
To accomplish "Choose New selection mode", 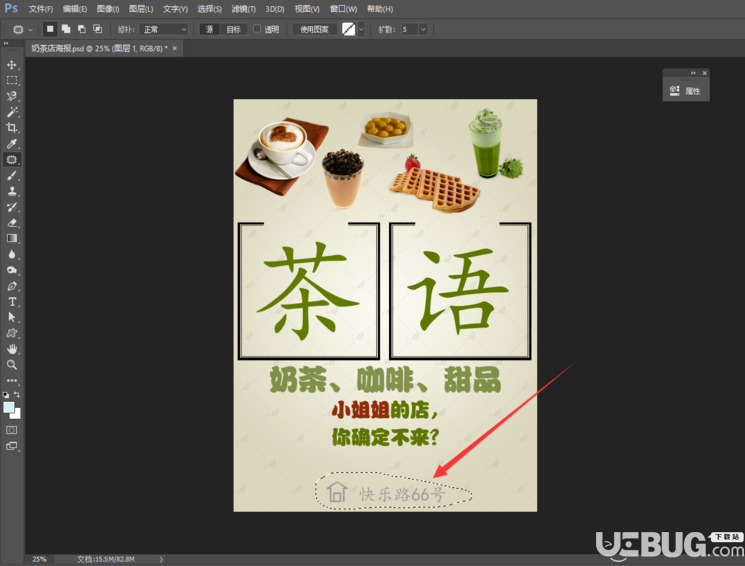I will pyautogui.click(x=50, y=29).
